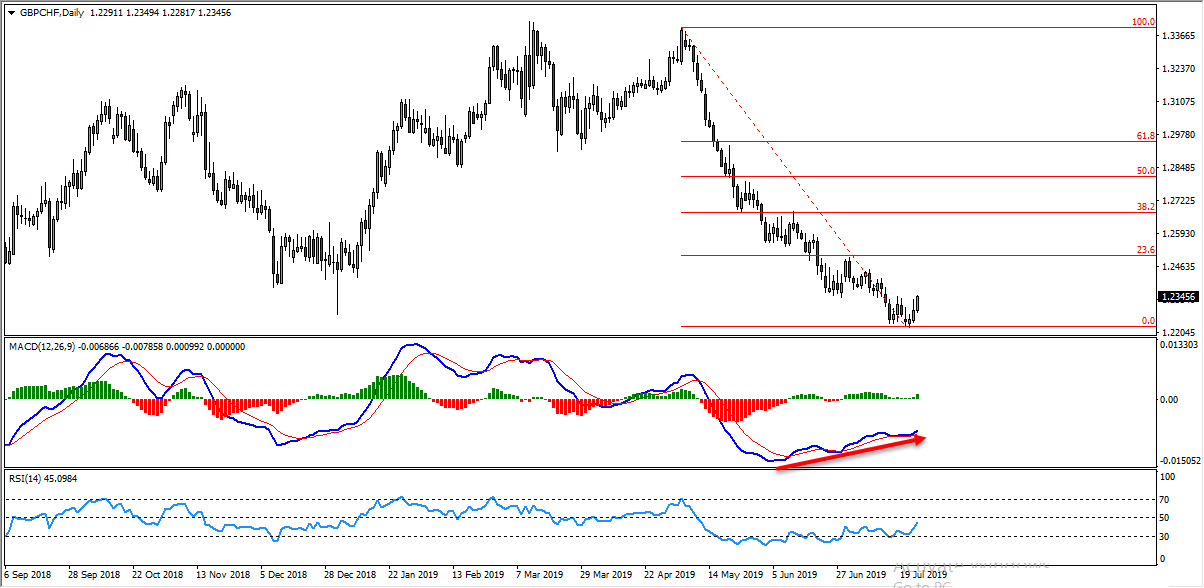This screenshot has width=1204, height=588.
Task: Click the 0.0 Fibonacci level label
Action: click(1147, 321)
